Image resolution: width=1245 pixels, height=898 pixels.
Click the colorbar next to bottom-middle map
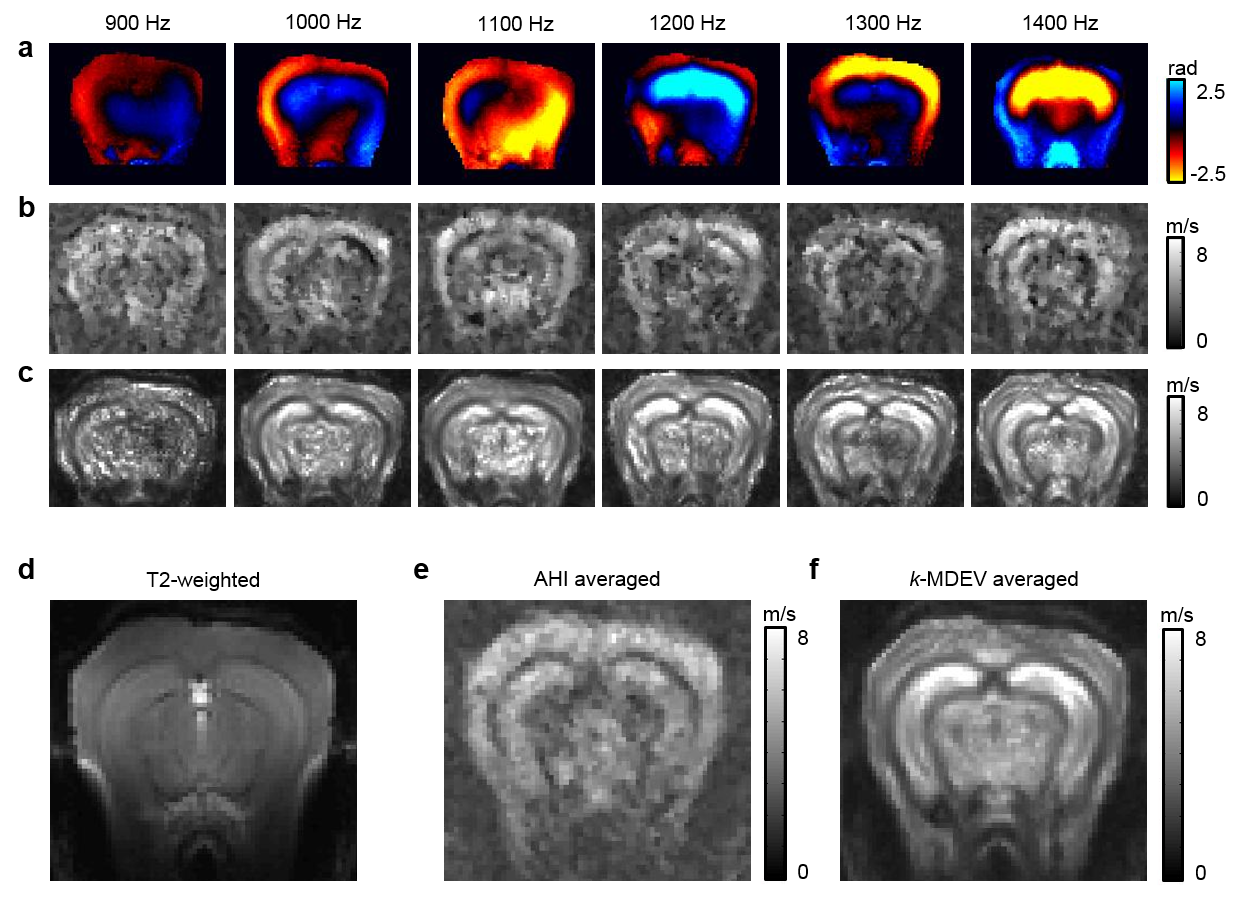[x=774, y=754]
